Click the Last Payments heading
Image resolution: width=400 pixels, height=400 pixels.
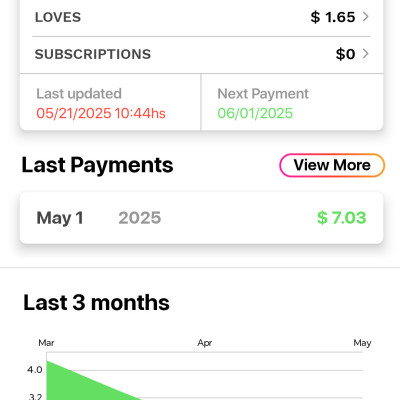97,165
